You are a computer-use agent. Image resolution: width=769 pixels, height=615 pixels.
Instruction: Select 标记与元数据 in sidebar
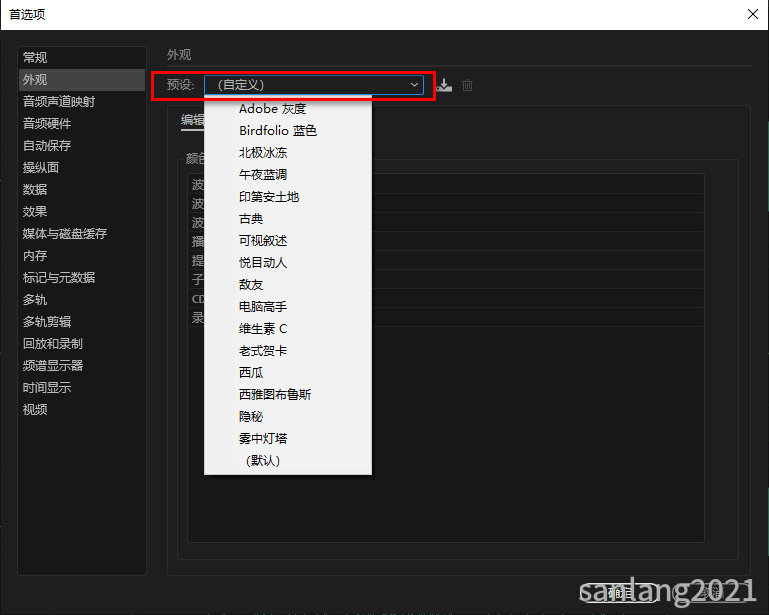coord(82,278)
